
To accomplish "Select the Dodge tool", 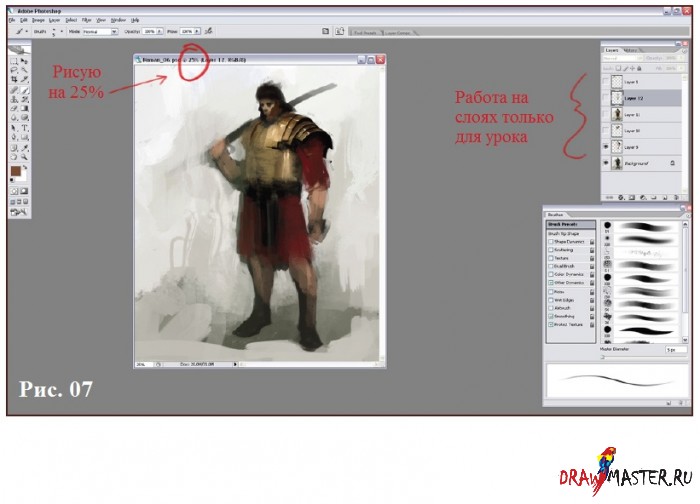I will 24,117.
